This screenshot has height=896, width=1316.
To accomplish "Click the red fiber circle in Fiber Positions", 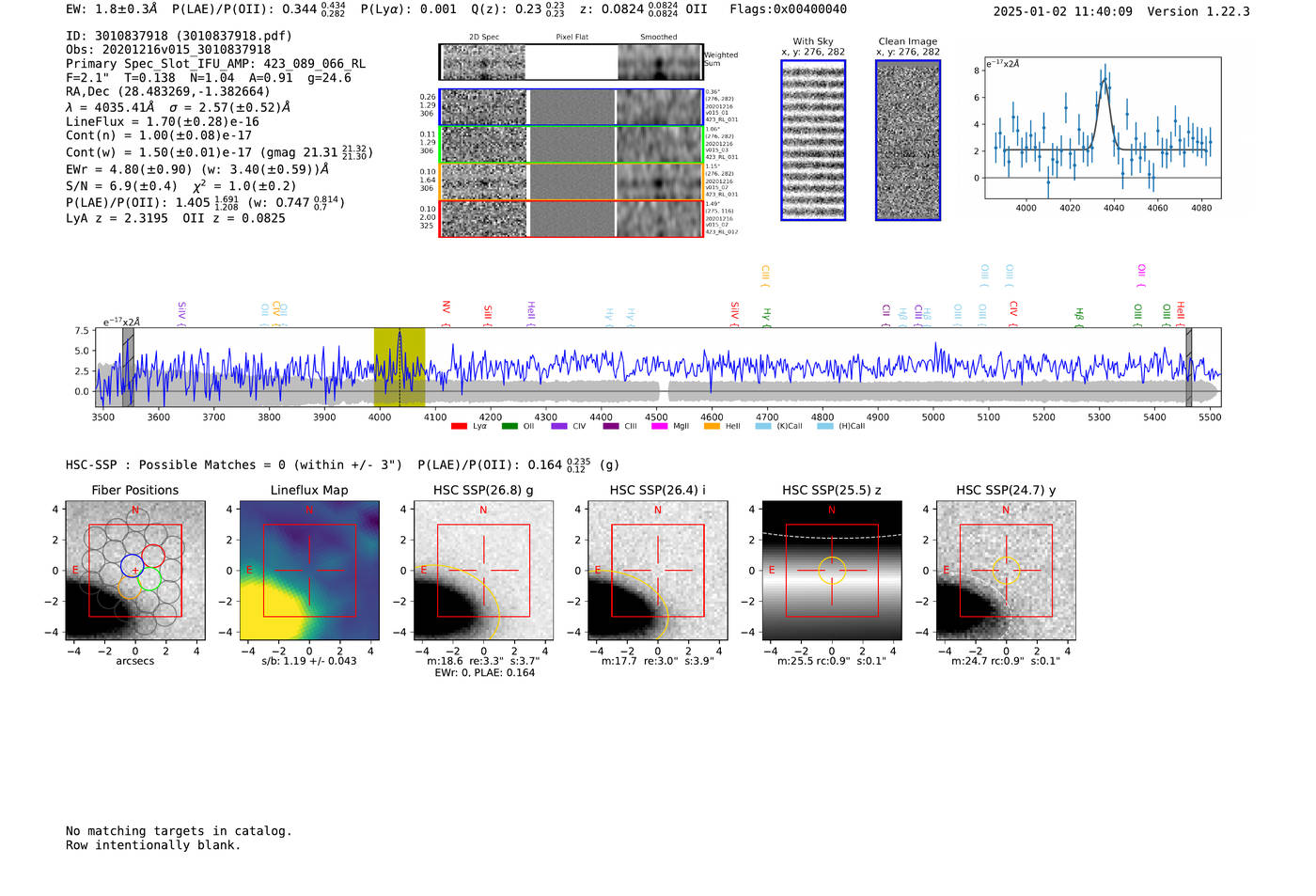I will 153,556.
